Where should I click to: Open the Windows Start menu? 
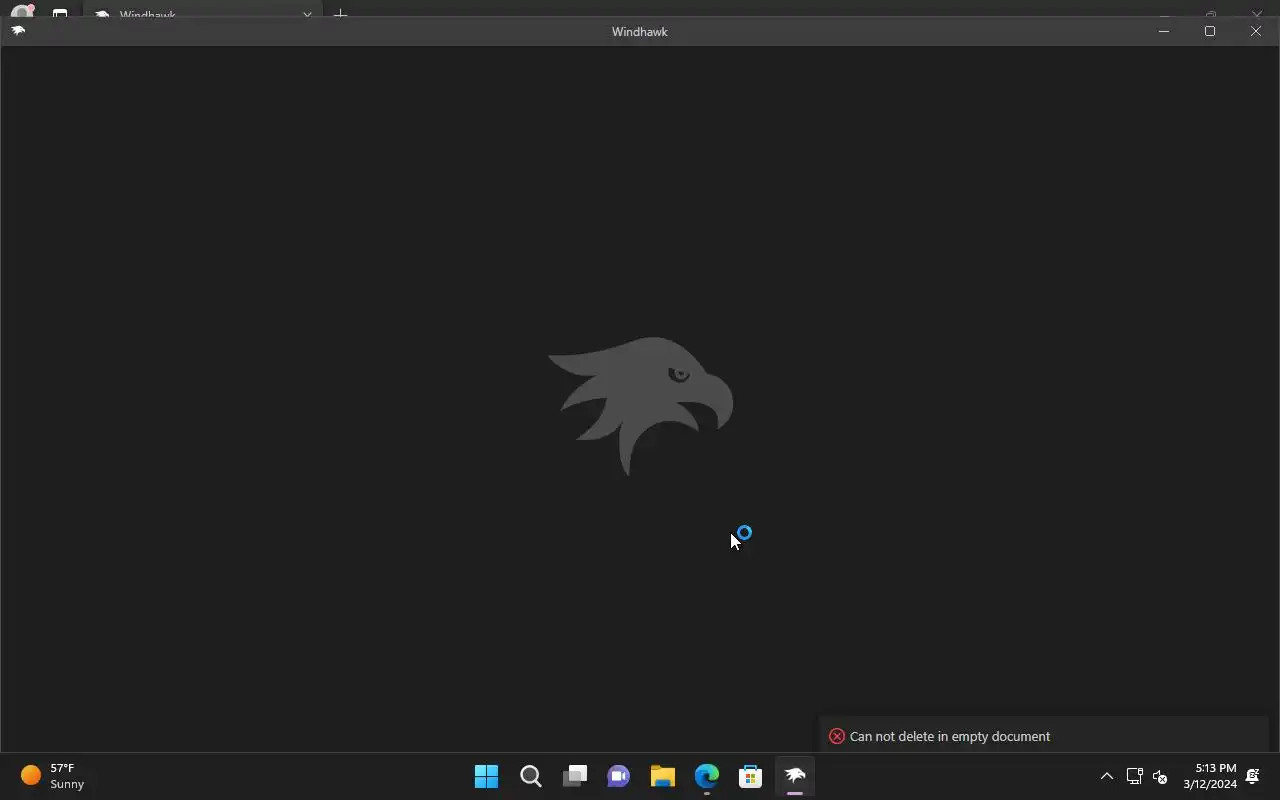(x=487, y=776)
